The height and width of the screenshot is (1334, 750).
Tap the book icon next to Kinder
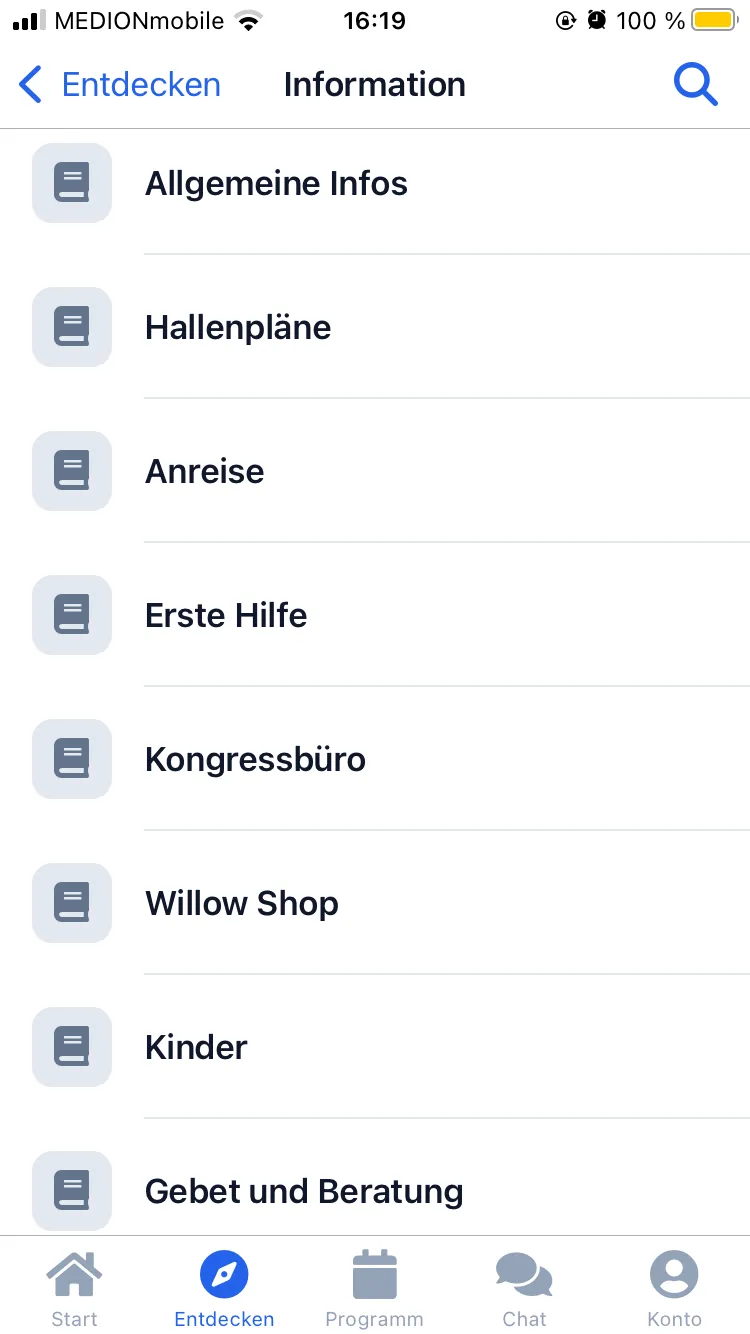(x=72, y=1047)
